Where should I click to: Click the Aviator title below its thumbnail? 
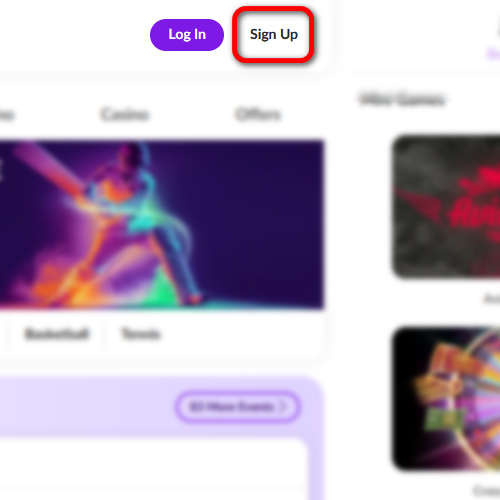point(492,298)
